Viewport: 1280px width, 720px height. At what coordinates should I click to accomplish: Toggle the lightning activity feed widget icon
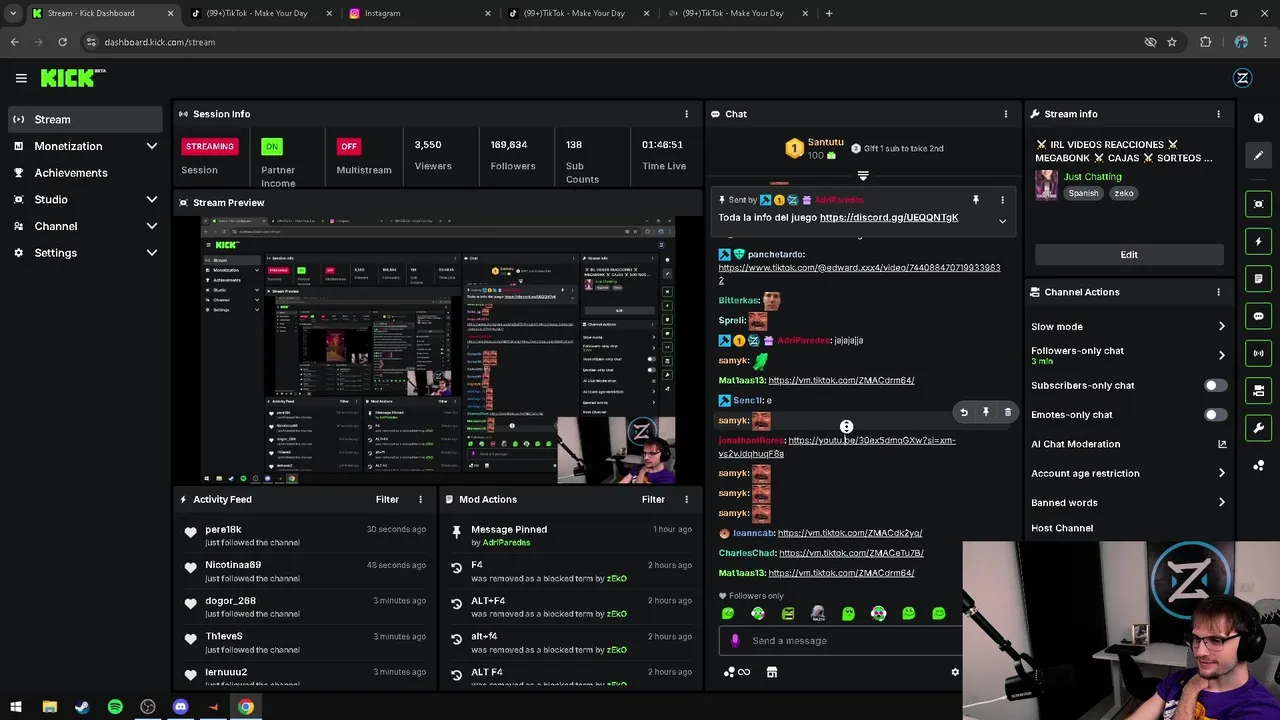click(x=1258, y=241)
